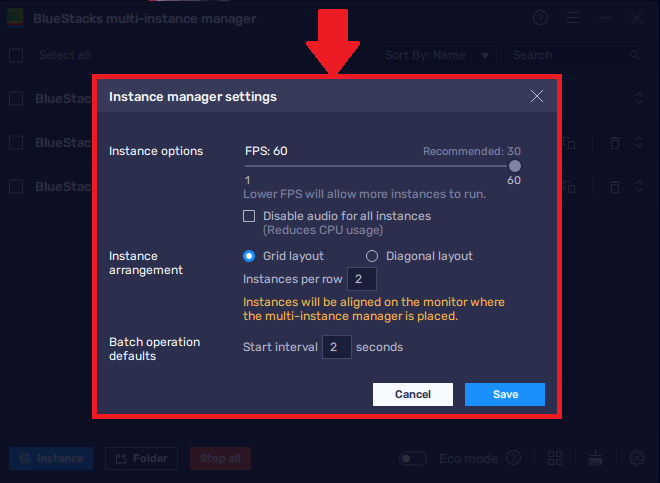Image resolution: width=660 pixels, height=483 pixels.
Task: Select the Grid layout radio button
Action: point(250,256)
